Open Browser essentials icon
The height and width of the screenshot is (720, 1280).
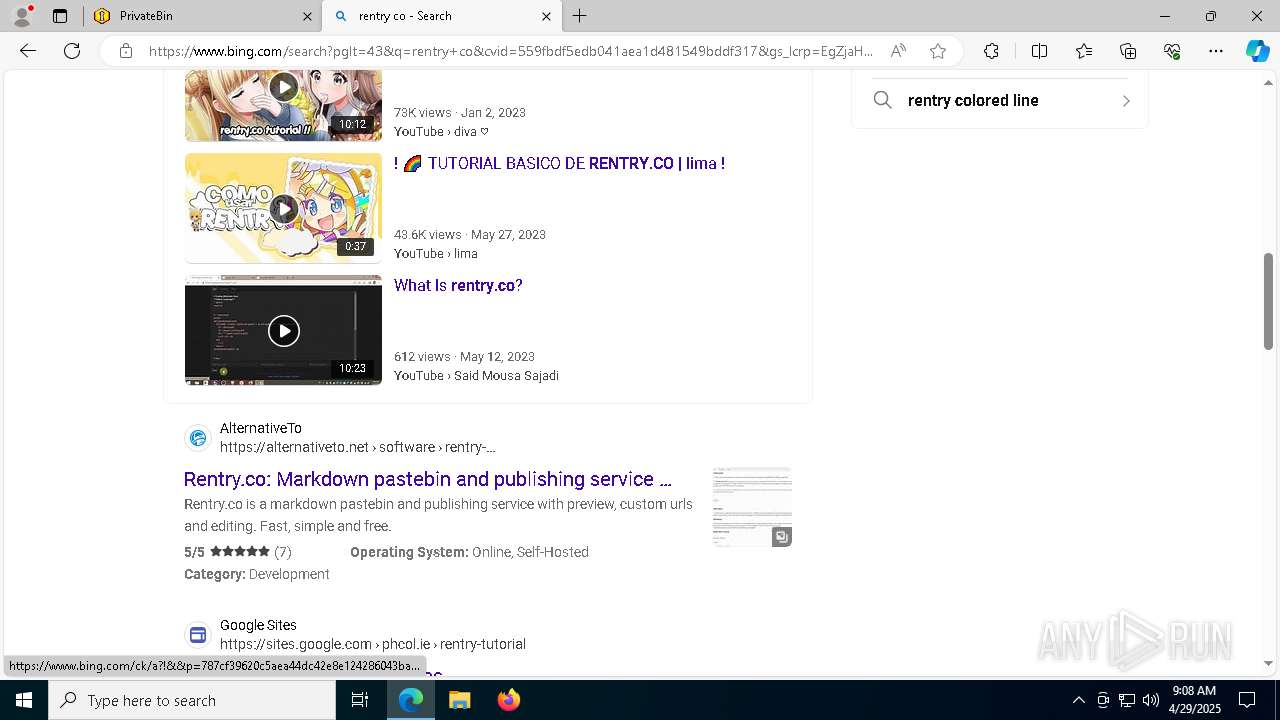click(x=1172, y=51)
